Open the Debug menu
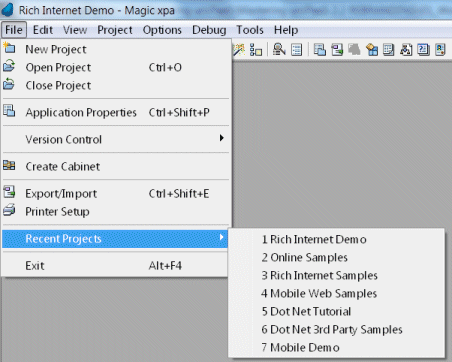The width and height of the screenshot is (452, 362). 209,30
